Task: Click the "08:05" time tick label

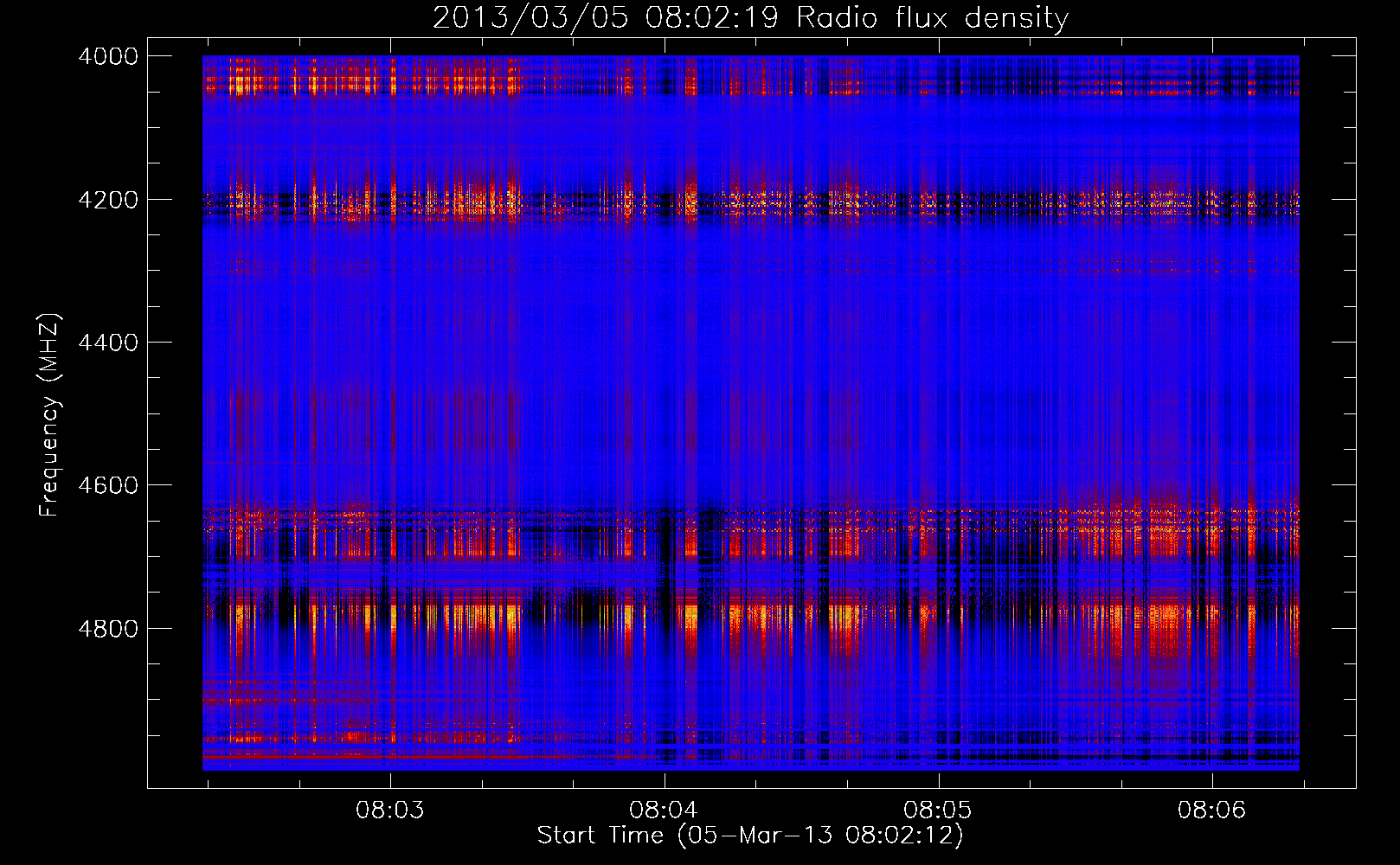Action: click(938, 810)
